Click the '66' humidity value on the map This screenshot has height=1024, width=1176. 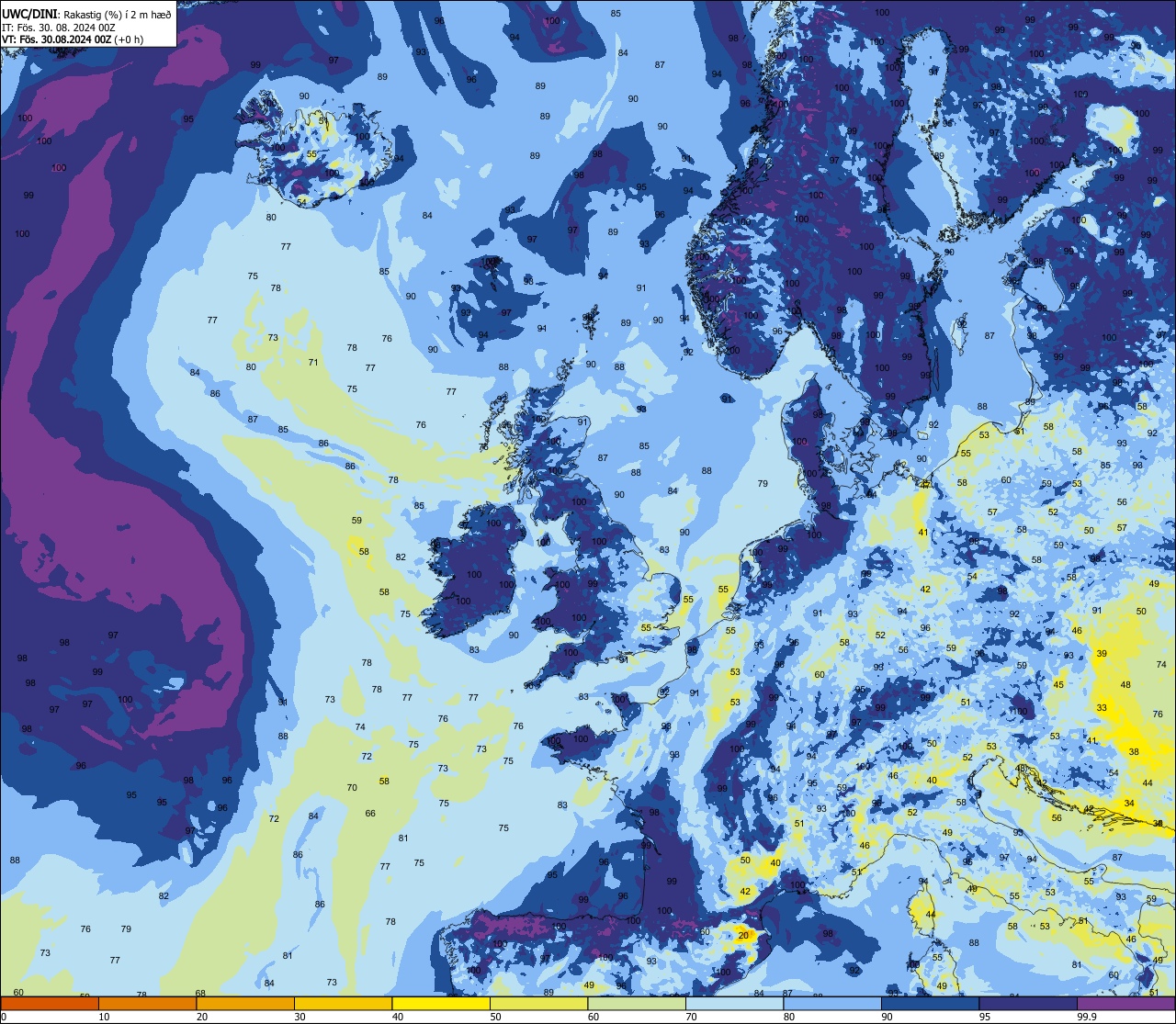pos(370,813)
